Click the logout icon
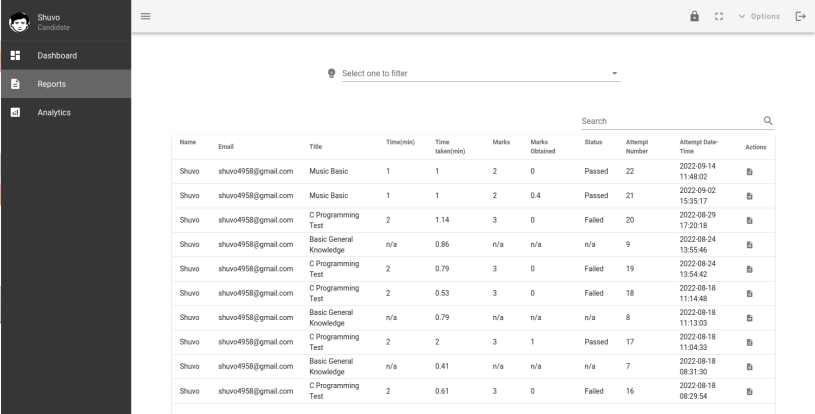Viewport: 815px width, 414px height. tap(799, 17)
